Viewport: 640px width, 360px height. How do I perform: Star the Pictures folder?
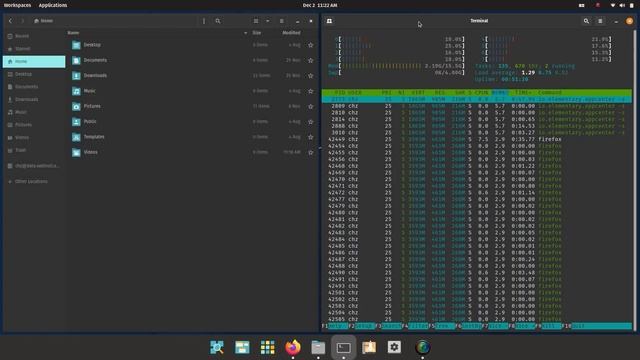tap(311, 106)
